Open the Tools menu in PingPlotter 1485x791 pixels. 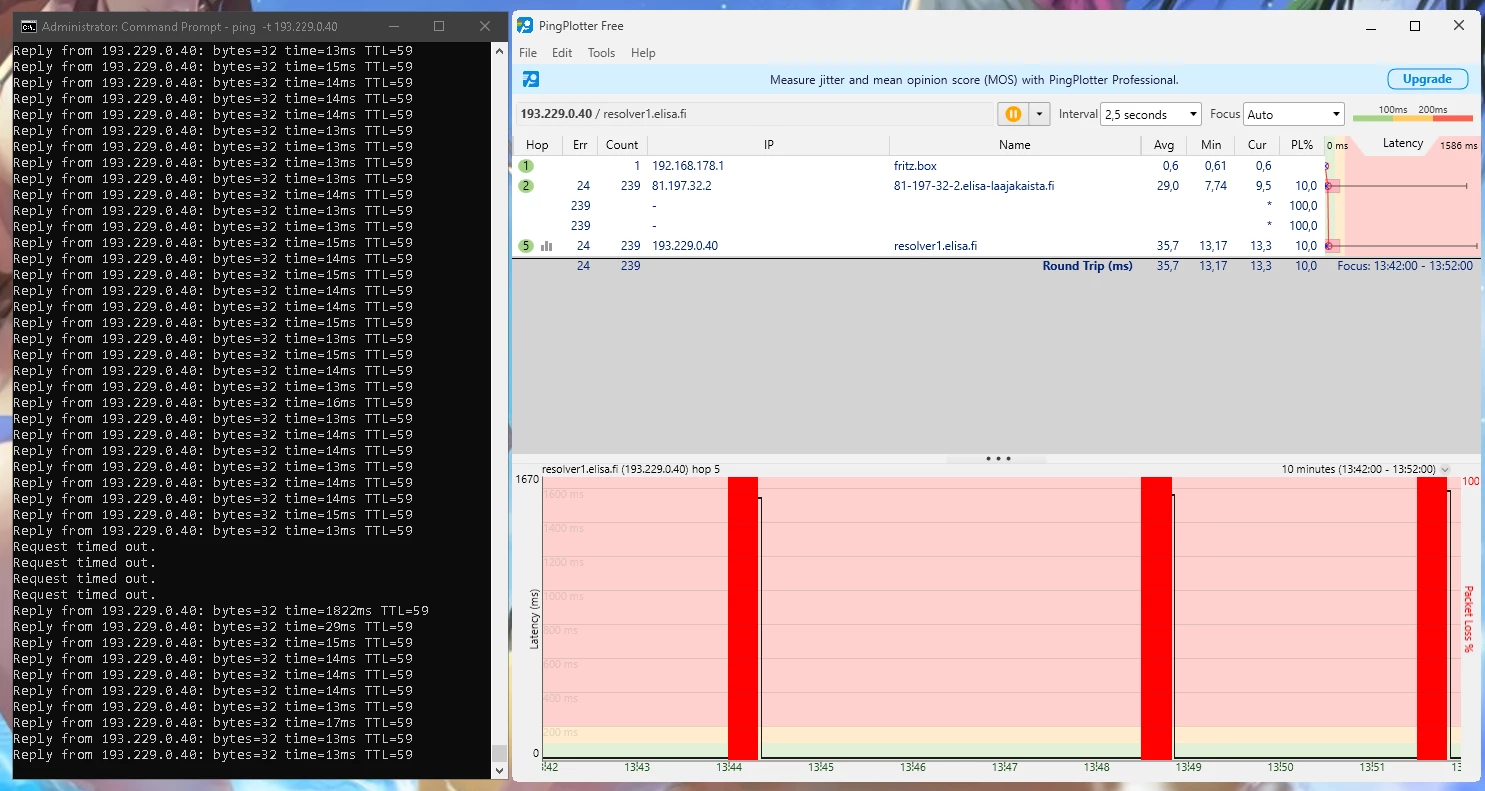coord(601,53)
